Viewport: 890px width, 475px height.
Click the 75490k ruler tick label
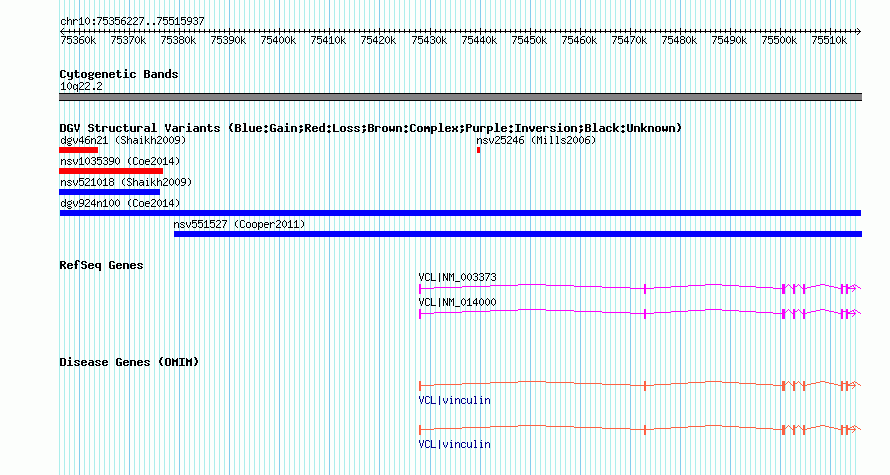(x=729, y=40)
